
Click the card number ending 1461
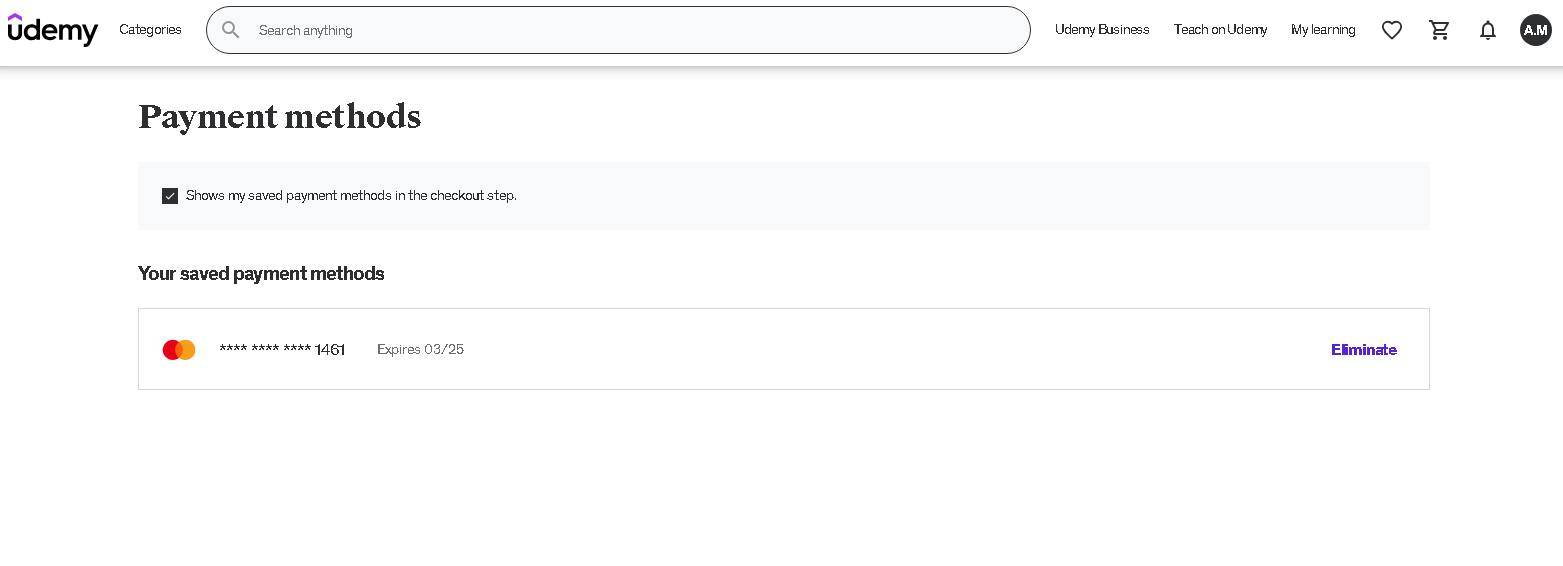click(x=282, y=350)
